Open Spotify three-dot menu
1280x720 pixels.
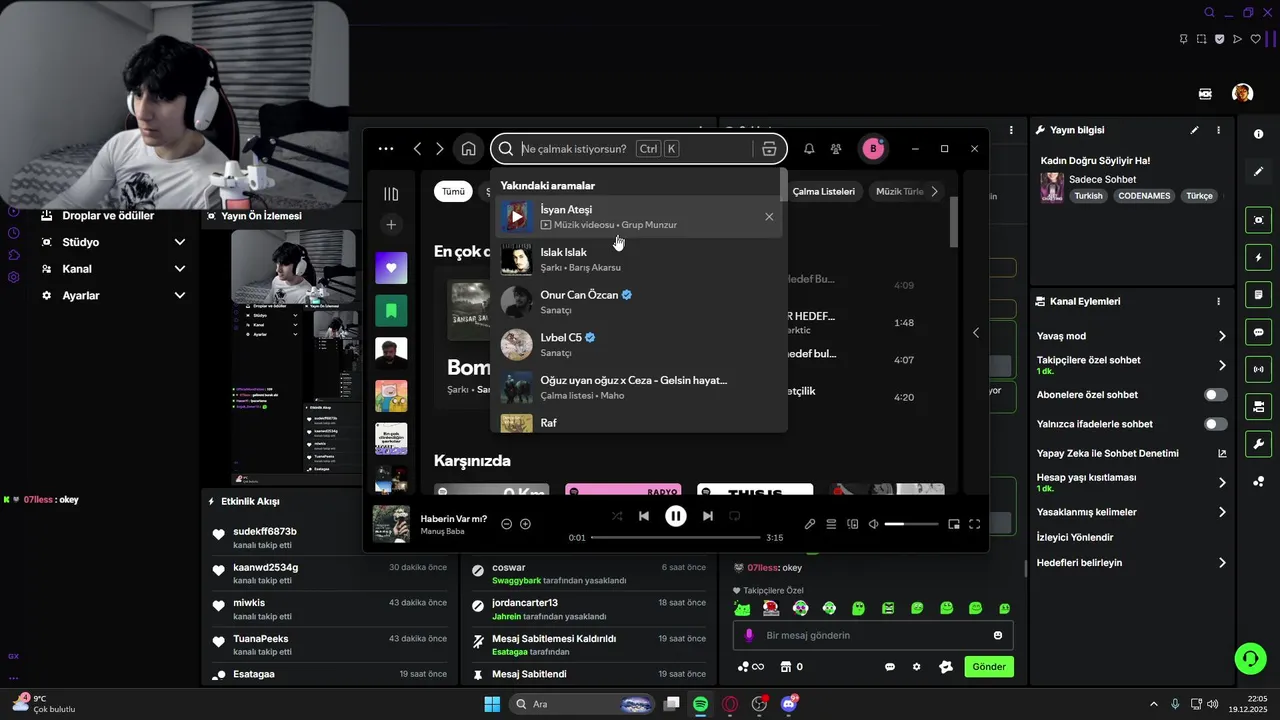click(386, 149)
